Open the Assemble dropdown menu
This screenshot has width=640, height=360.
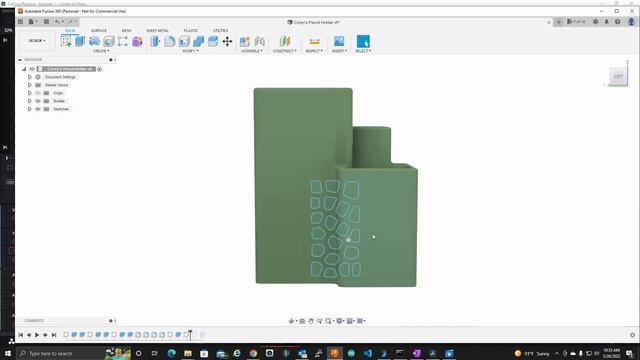(252, 51)
